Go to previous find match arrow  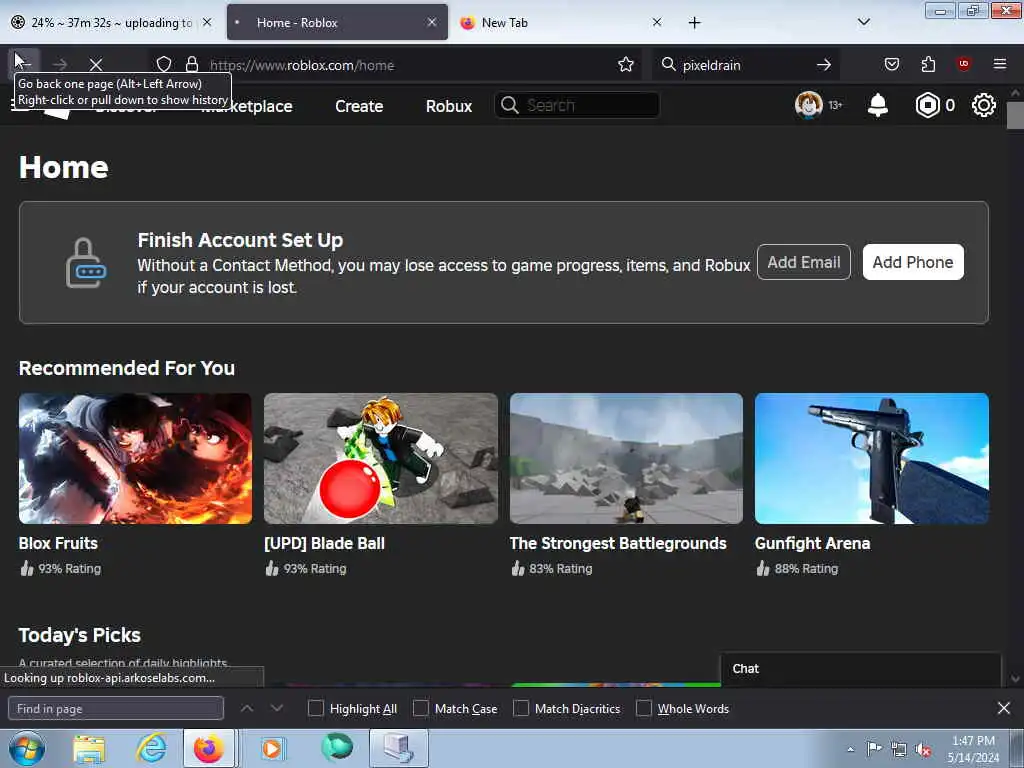pyautogui.click(x=247, y=708)
